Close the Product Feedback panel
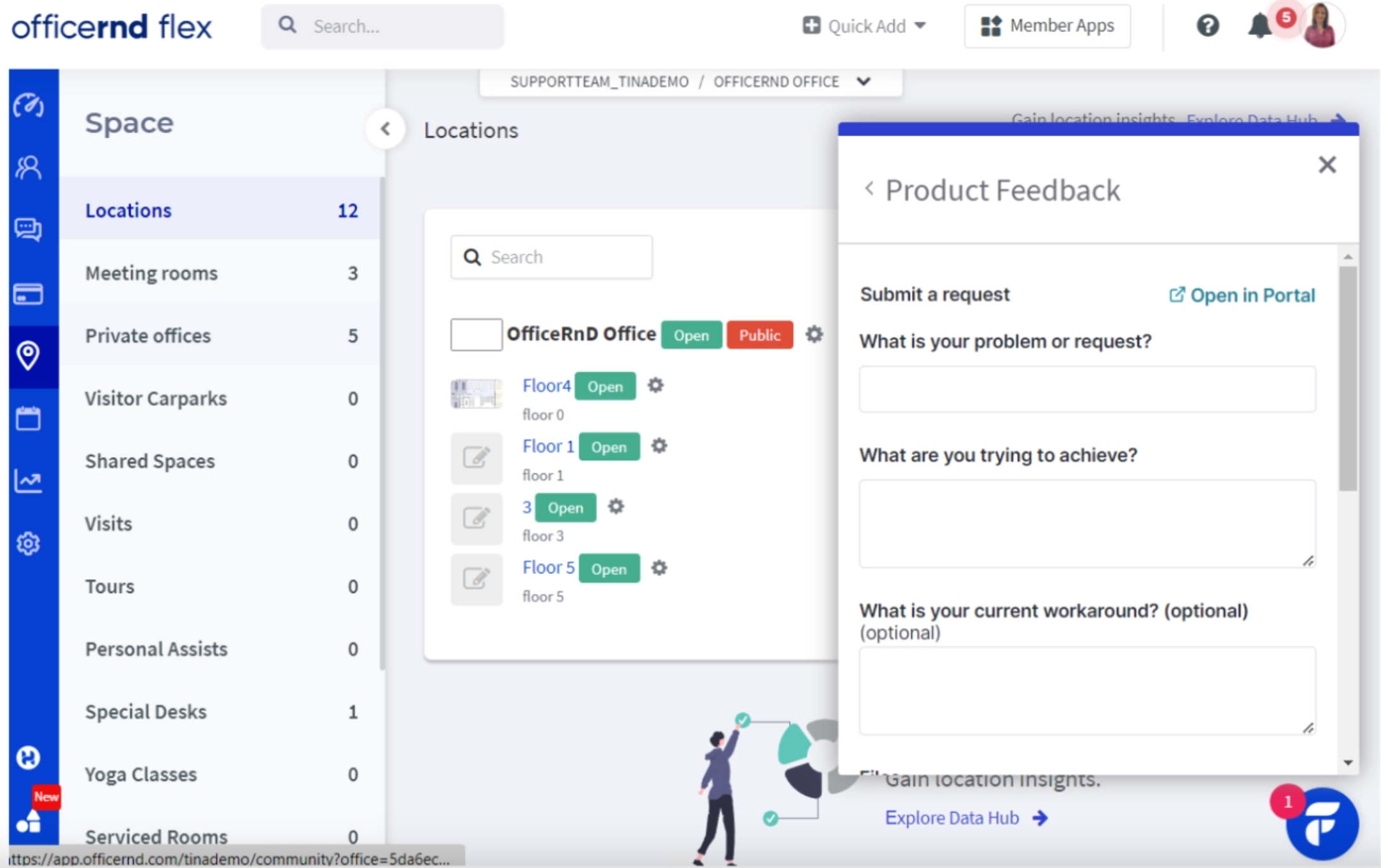Image resolution: width=1381 pixels, height=868 pixels. (1327, 165)
